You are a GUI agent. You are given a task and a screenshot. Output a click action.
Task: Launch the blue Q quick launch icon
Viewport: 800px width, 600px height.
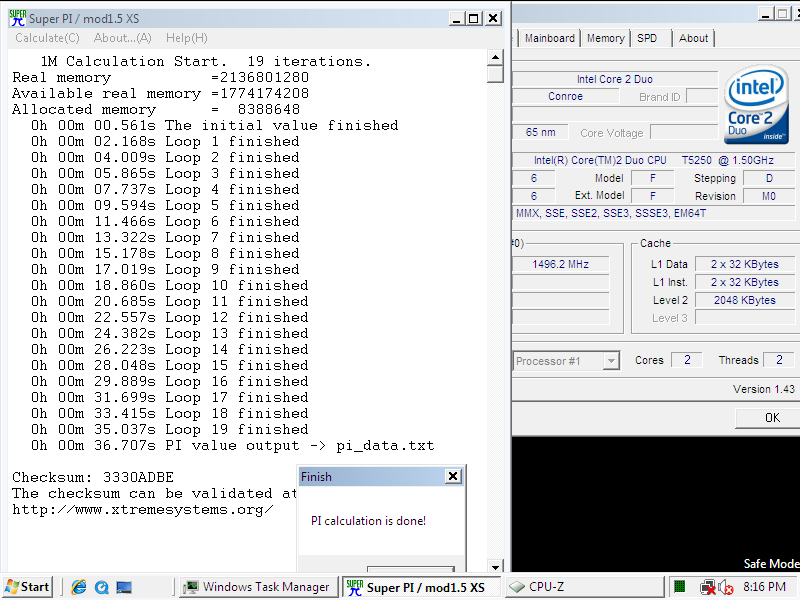(x=102, y=587)
